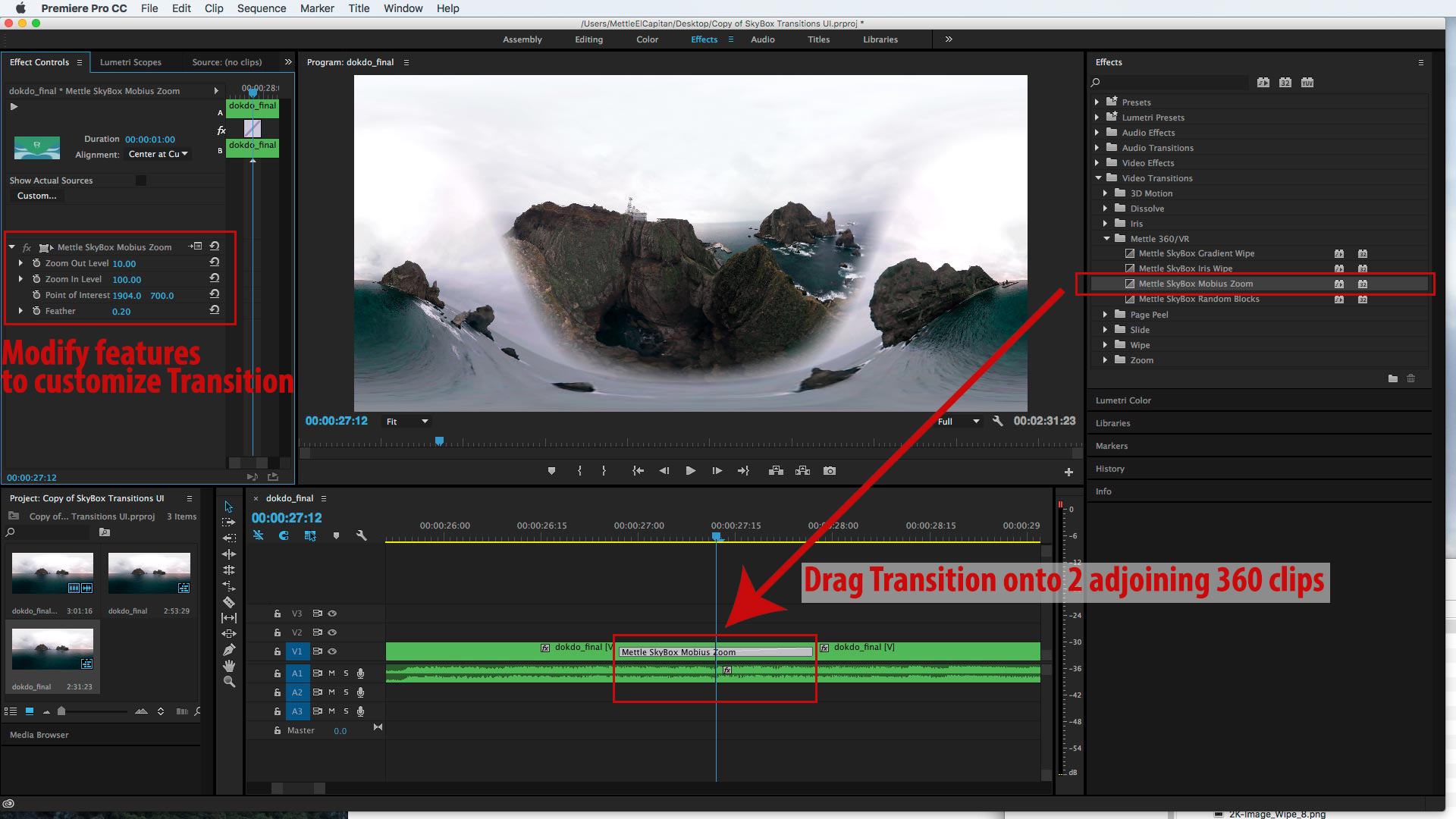Viewport: 1456px width, 819px height.
Task: Click the Custom... button in Effect Controls
Action: coord(36,196)
